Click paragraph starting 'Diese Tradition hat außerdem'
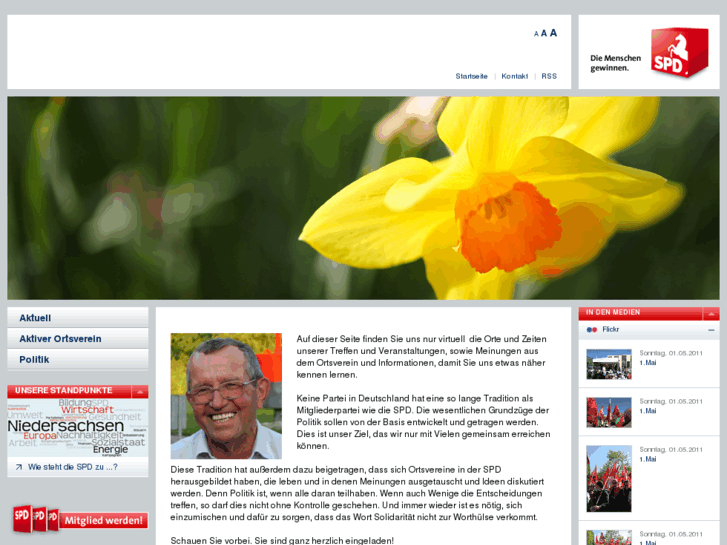 pyautogui.click(x=356, y=493)
